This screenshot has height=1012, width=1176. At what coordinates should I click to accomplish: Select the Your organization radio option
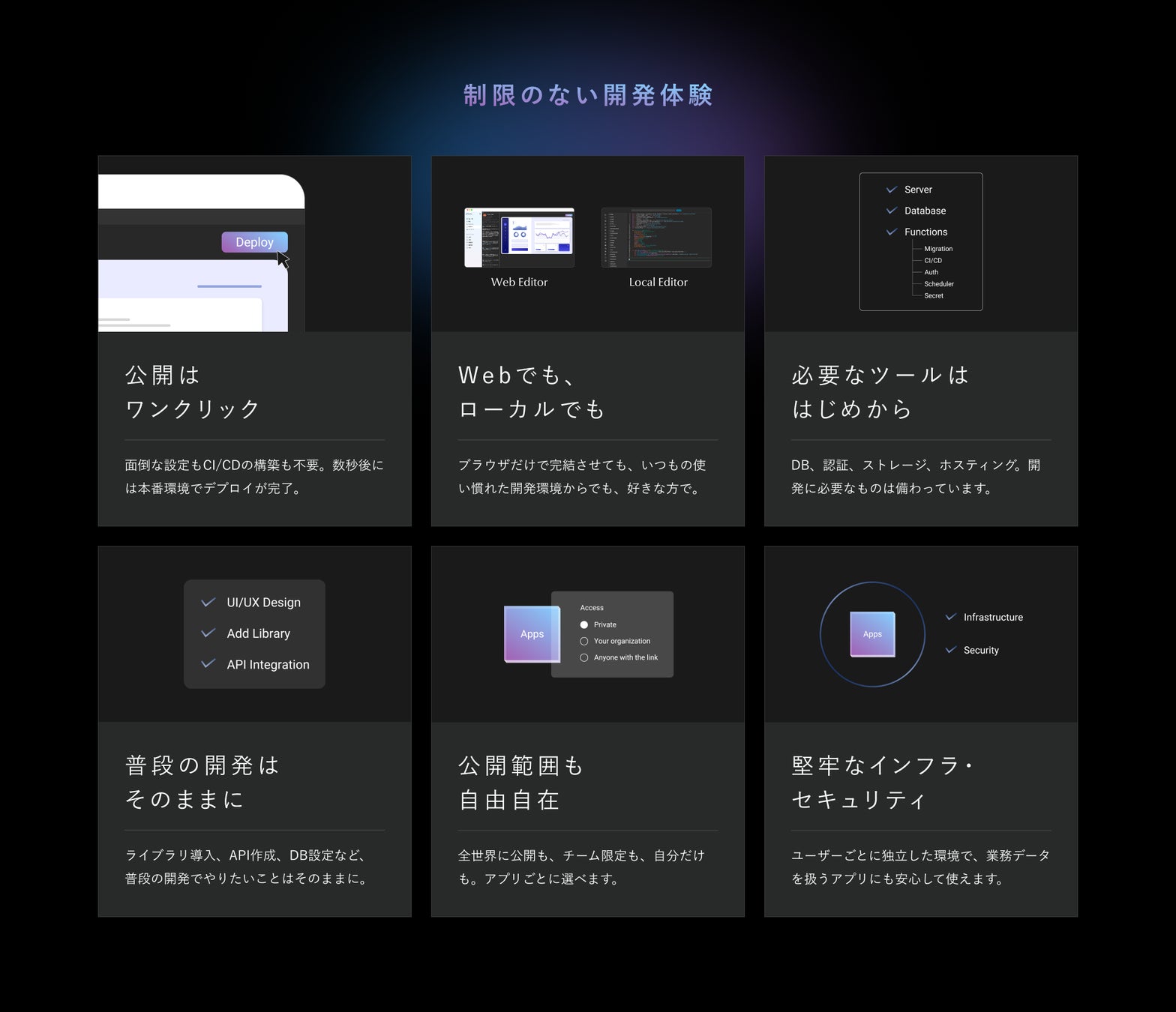click(584, 641)
